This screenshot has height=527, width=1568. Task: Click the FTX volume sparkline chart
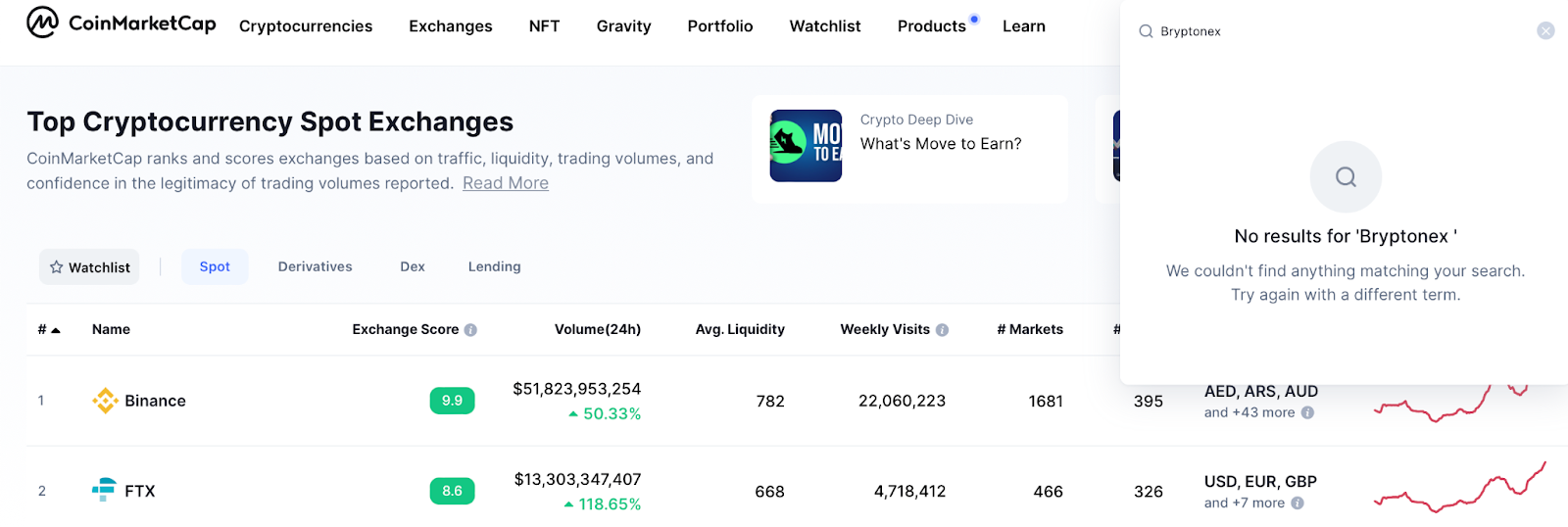coord(1460,488)
